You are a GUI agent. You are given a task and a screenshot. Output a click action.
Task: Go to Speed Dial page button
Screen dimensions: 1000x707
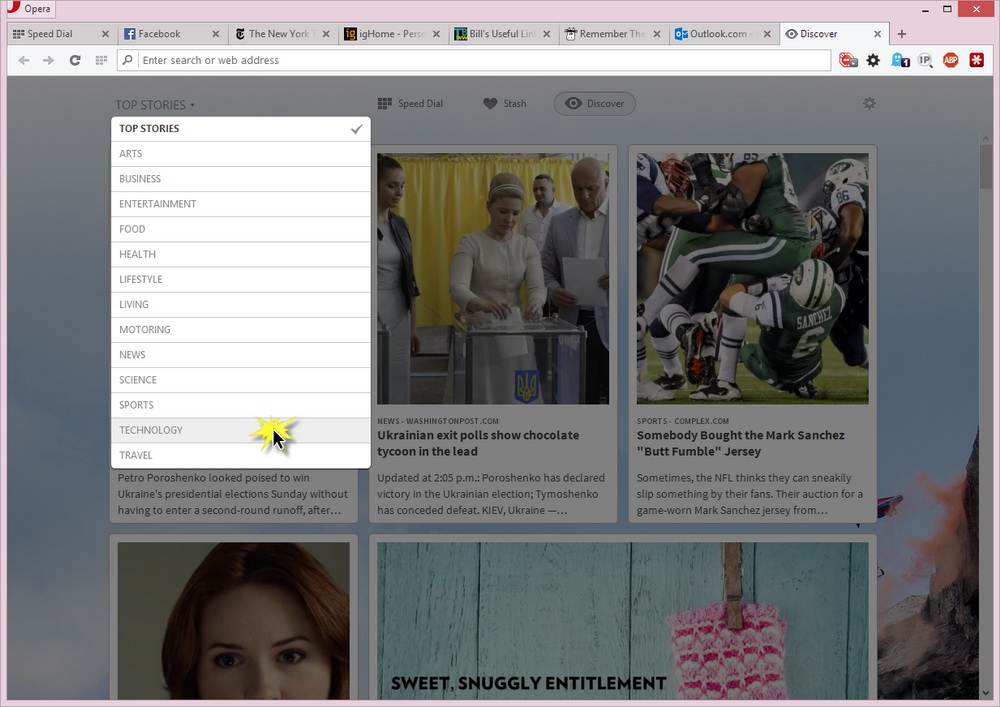tap(410, 103)
